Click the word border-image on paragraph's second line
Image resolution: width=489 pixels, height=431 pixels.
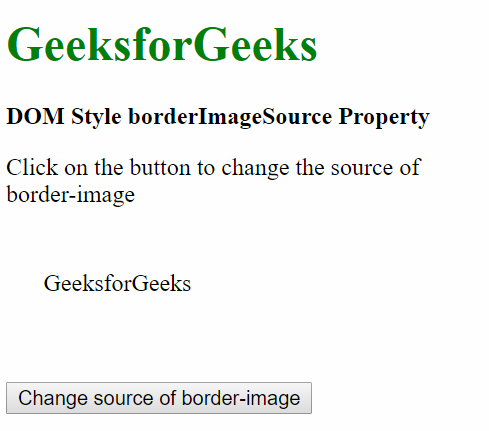point(71,195)
